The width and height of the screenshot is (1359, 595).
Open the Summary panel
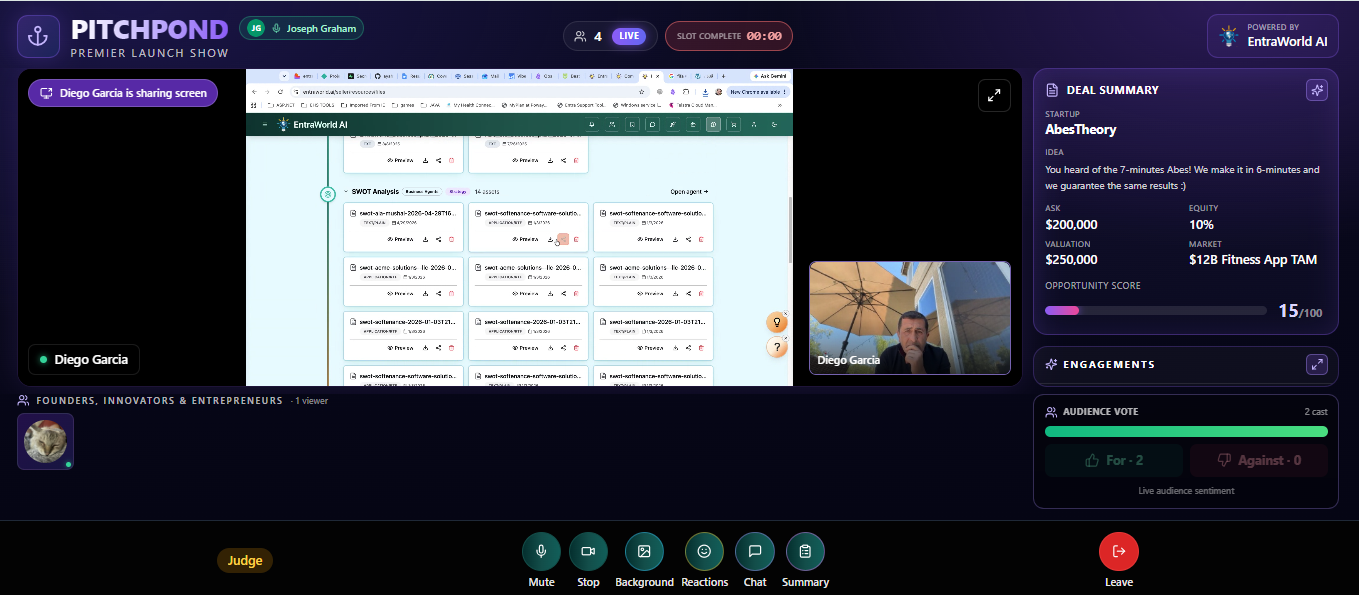(x=805, y=551)
